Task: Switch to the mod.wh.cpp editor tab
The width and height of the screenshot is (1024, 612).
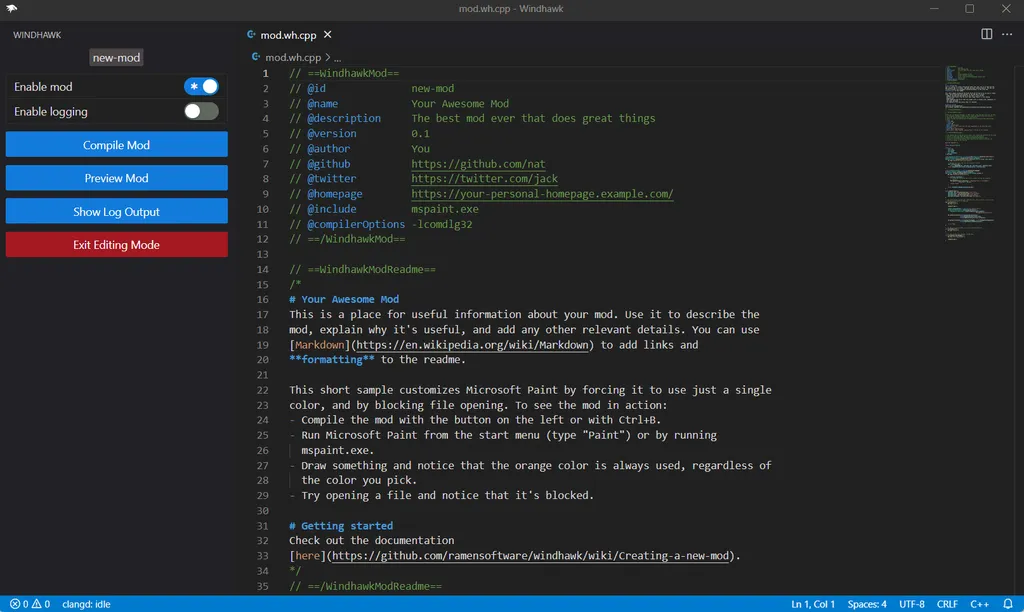Action: click(290, 33)
